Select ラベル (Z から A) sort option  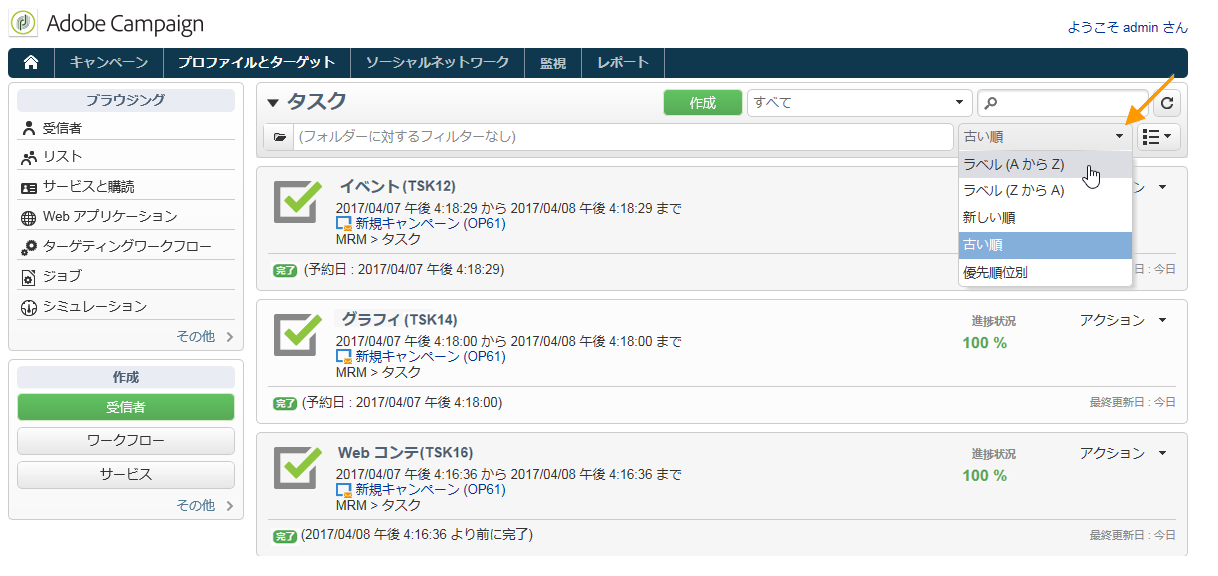click(x=1045, y=191)
